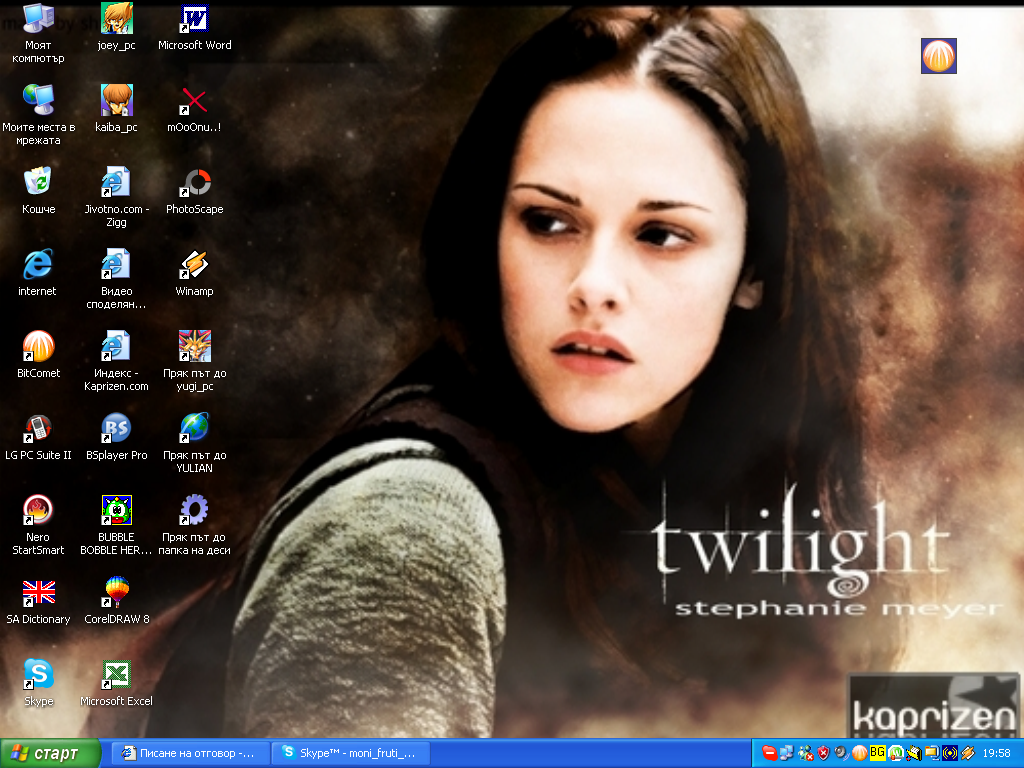This screenshot has height=768, width=1024.
Task: Select the Кошче recycle bin icon
Action: 38,191
